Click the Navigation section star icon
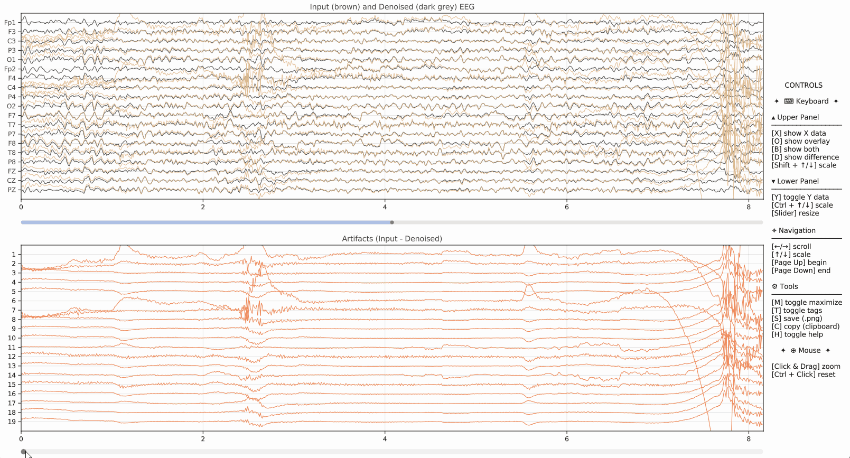Viewport: 850px width, 458px height. pos(775,230)
